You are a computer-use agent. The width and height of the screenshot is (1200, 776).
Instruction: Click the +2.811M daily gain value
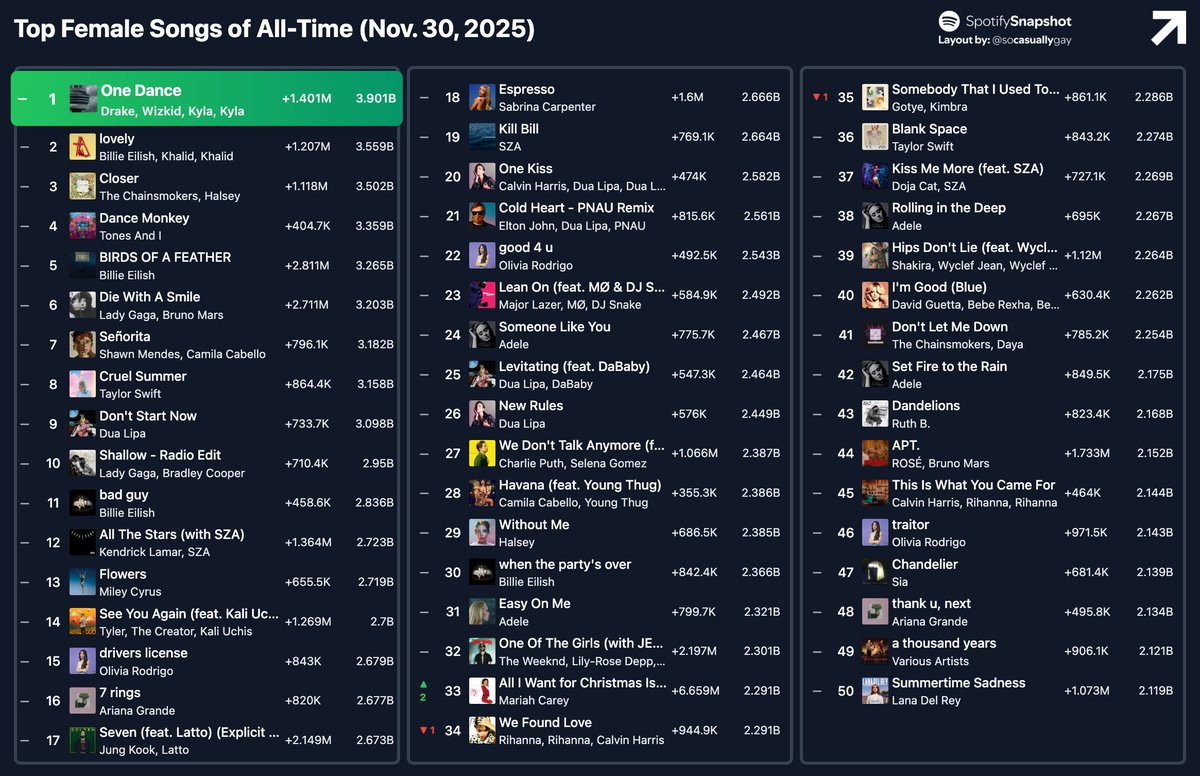coord(308,266)
